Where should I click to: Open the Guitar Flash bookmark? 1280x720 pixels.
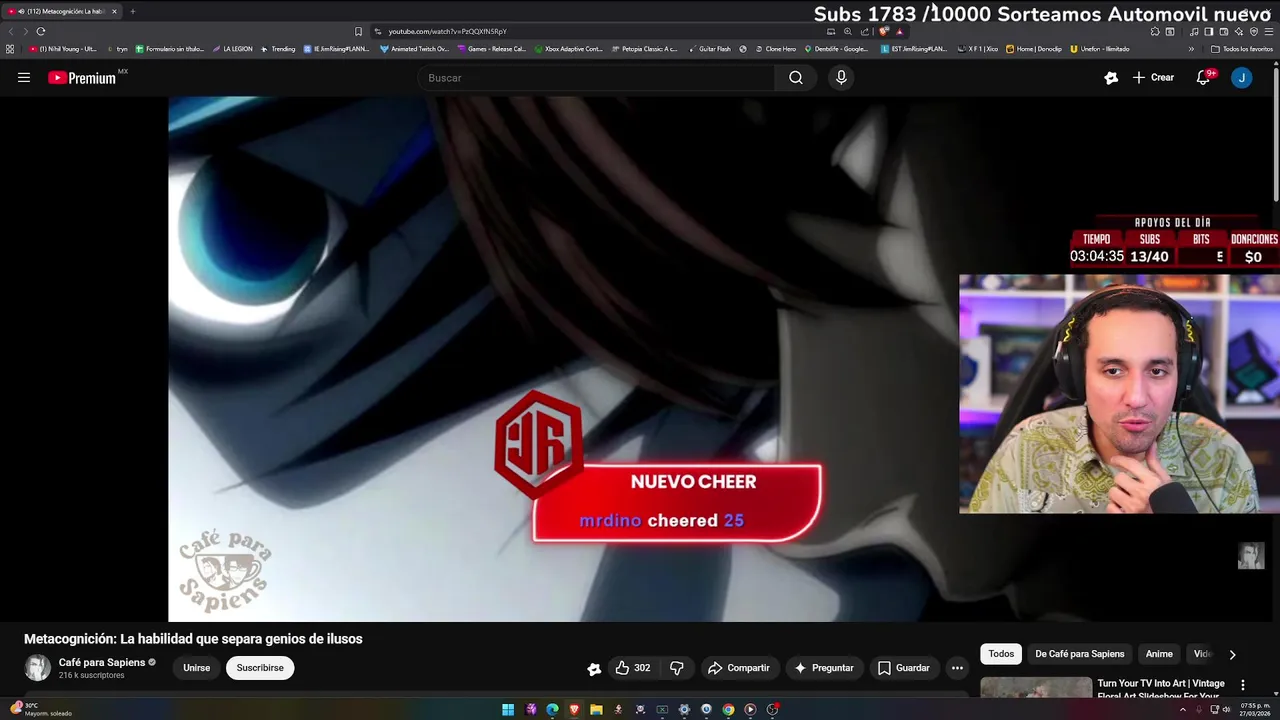(709, 48)
